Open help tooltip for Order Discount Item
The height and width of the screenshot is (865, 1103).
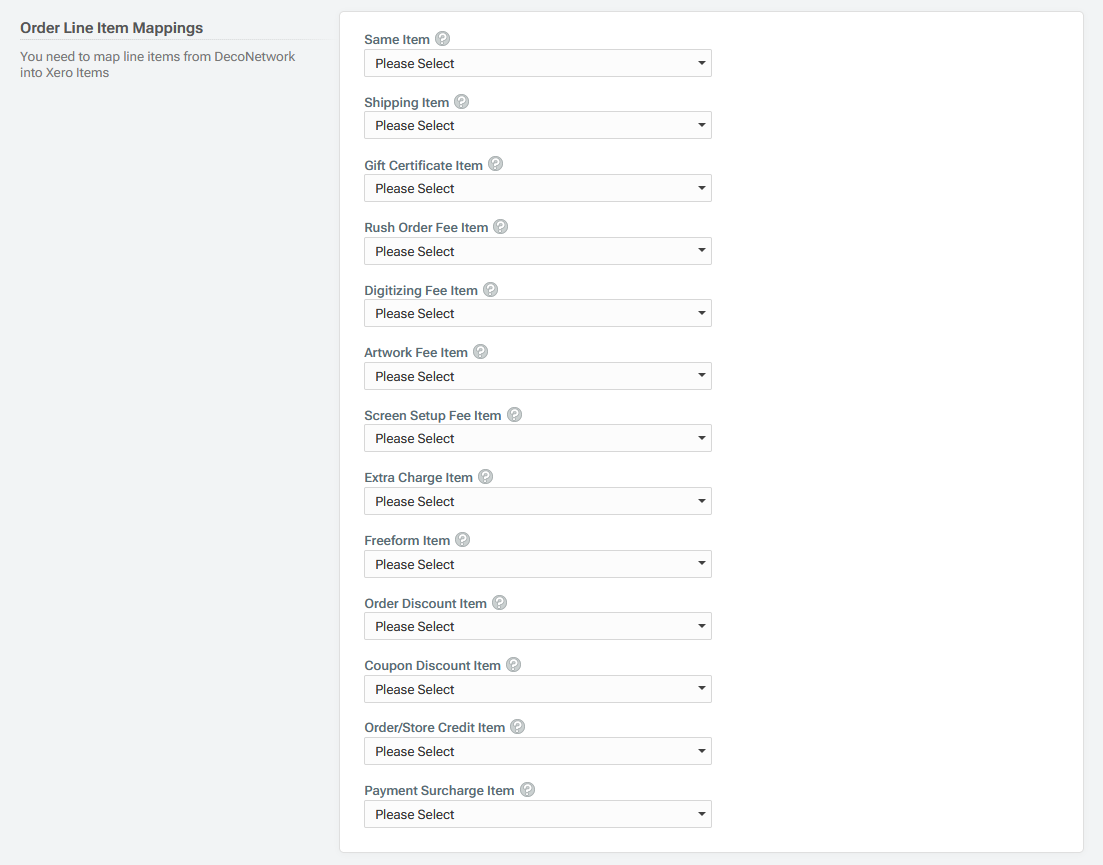tap(499, 603)
